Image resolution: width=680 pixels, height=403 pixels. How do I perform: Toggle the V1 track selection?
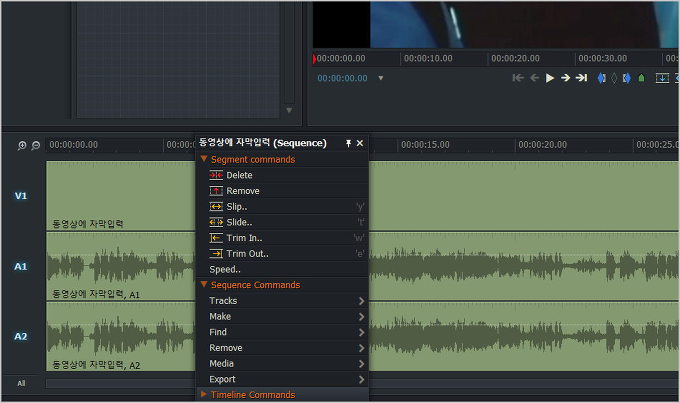[21, 196]
